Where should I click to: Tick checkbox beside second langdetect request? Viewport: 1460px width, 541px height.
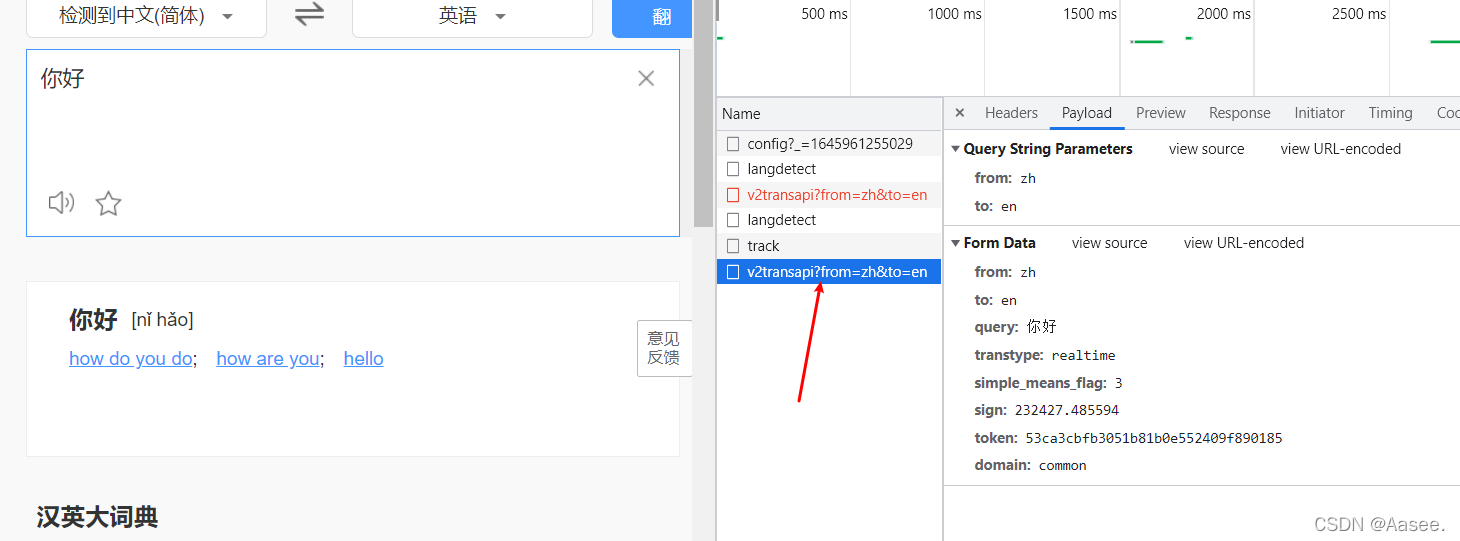coord(733,220)
